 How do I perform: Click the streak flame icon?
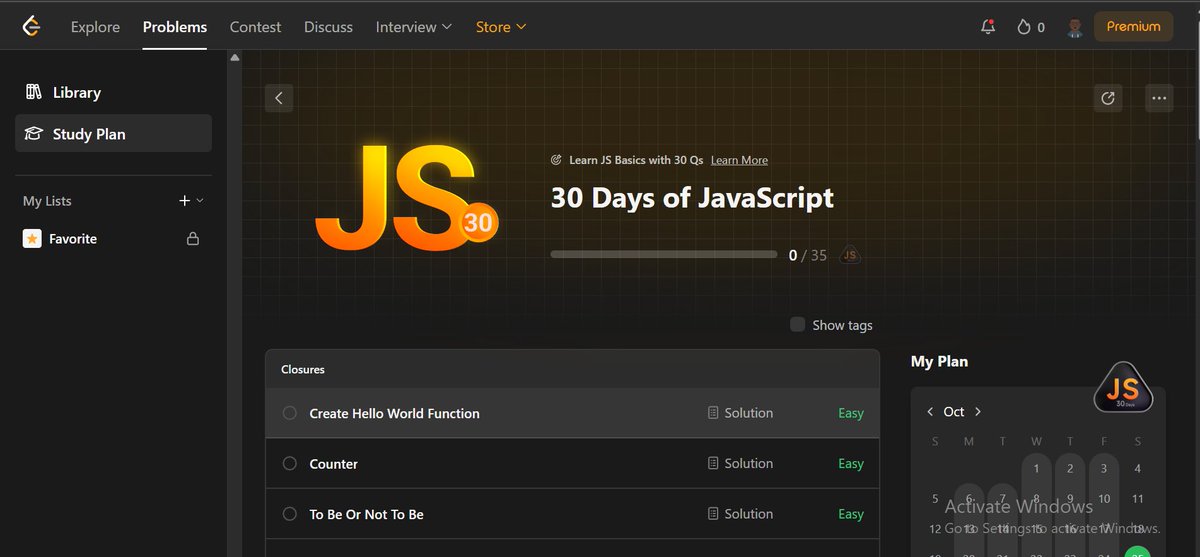pos(1023,27)
